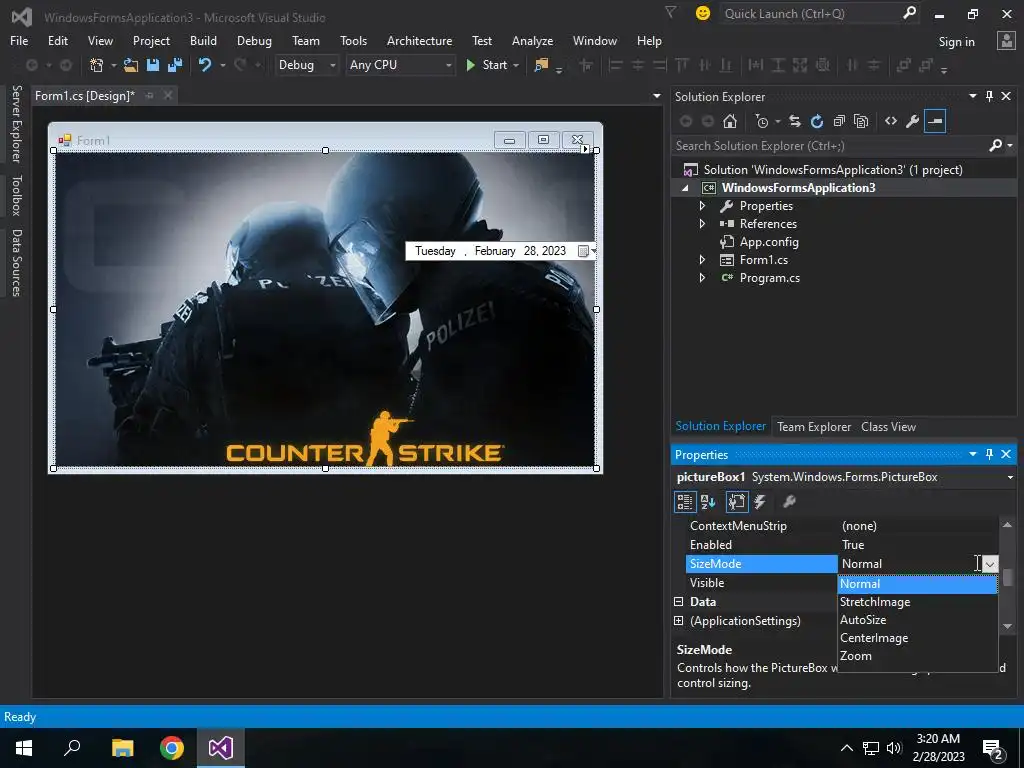Start debugging with the green play arrow
Screen dimensions: 1024x768
(x=470, y=65)
